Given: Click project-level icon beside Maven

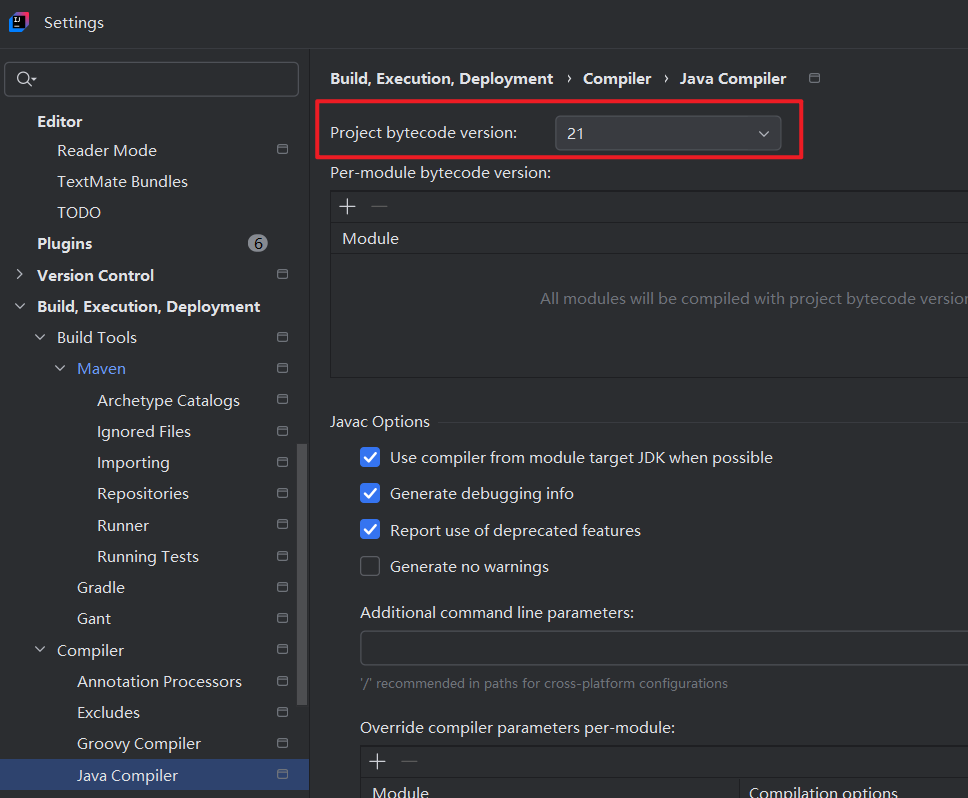Looking at the screenshot, I should point(282,368).
